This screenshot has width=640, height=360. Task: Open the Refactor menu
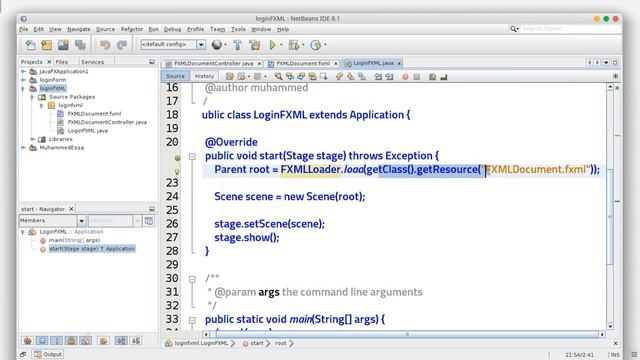click(x=131, y=29)
